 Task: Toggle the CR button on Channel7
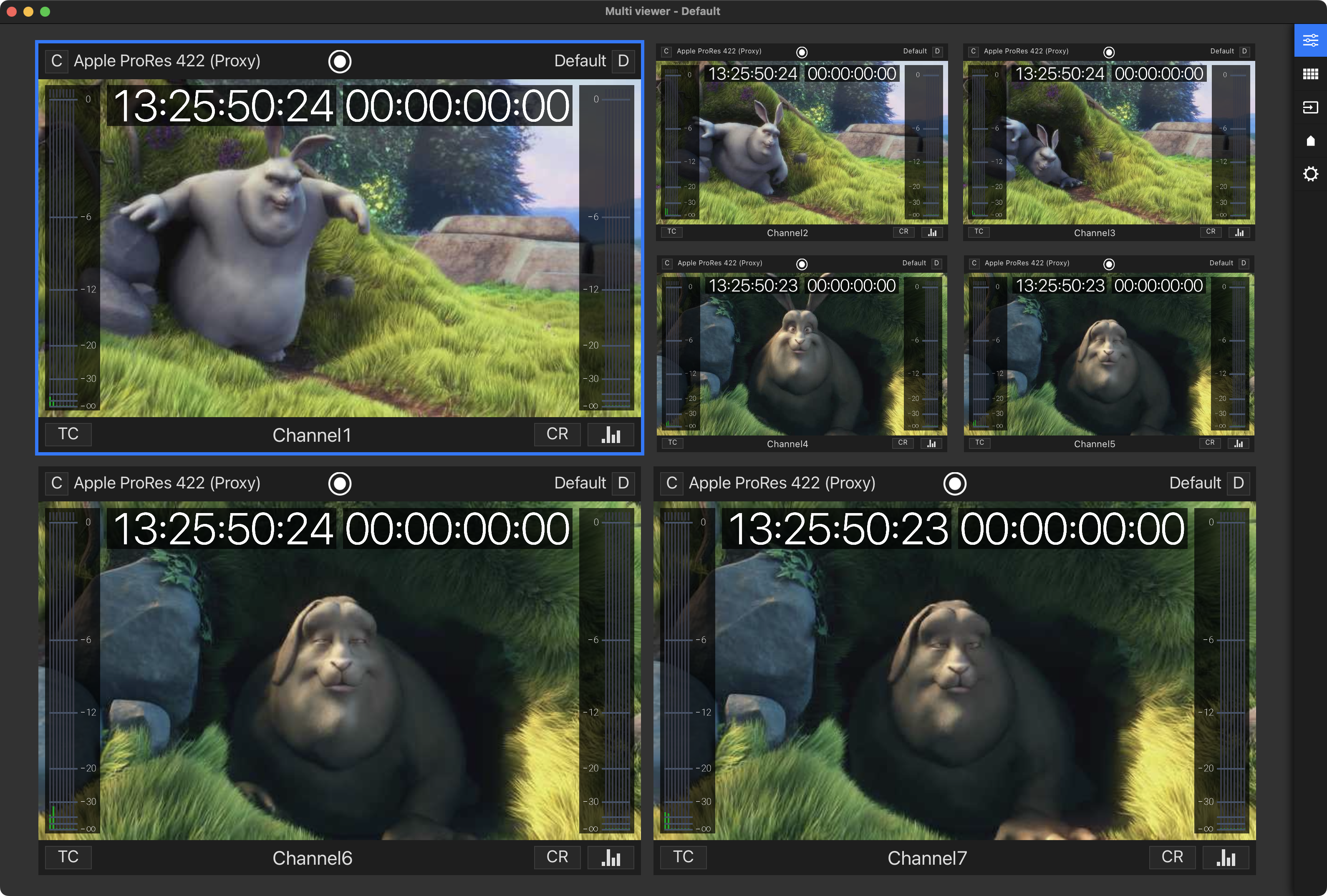(x=1172, y=857)
